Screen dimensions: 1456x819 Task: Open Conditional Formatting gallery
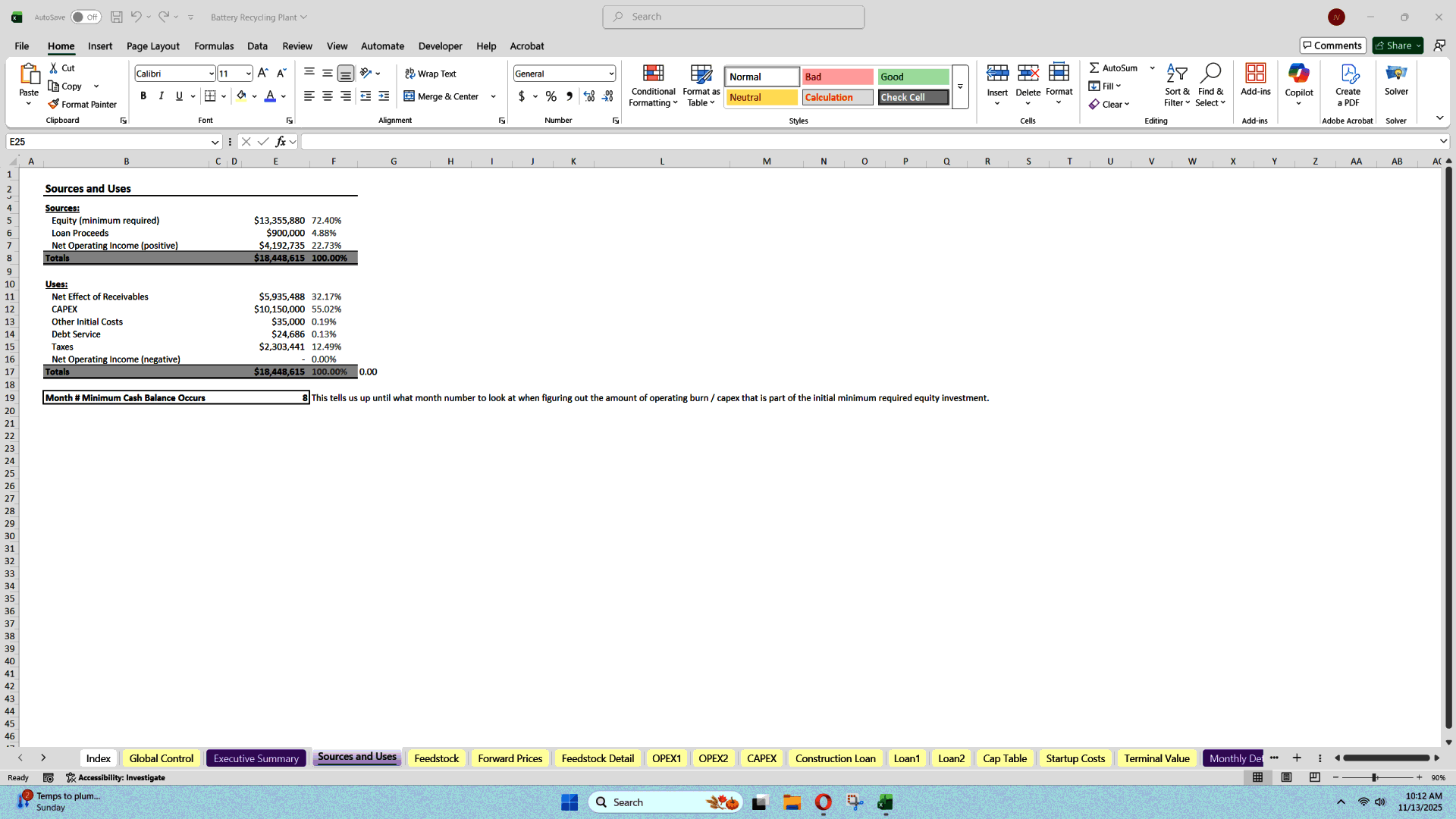coord(653,85)
